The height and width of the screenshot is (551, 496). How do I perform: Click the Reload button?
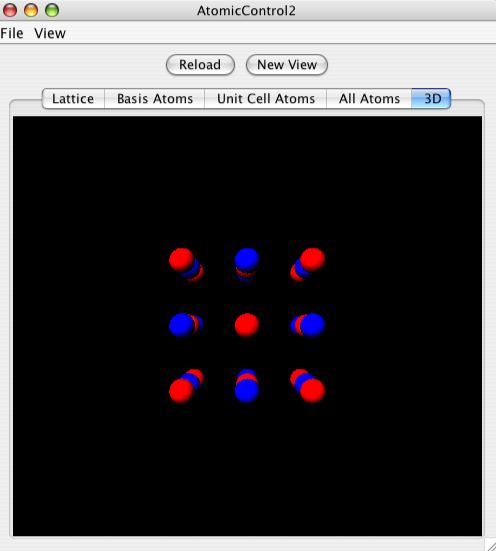point(200,65)
